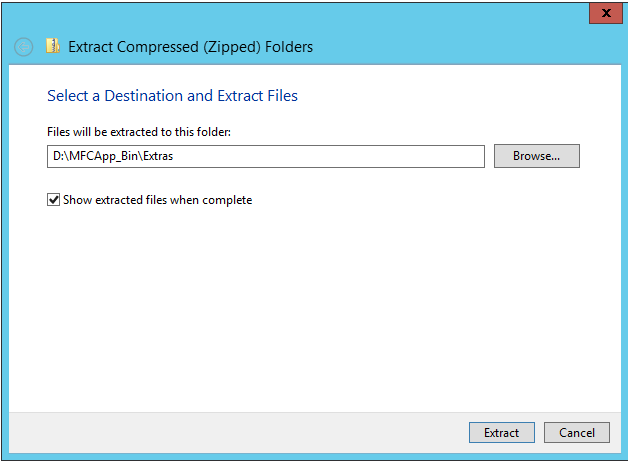Viewport: 628px width, 462px height.
Task: Click the 'D:\' drive portion of path
Action: (x=60, y=156)
